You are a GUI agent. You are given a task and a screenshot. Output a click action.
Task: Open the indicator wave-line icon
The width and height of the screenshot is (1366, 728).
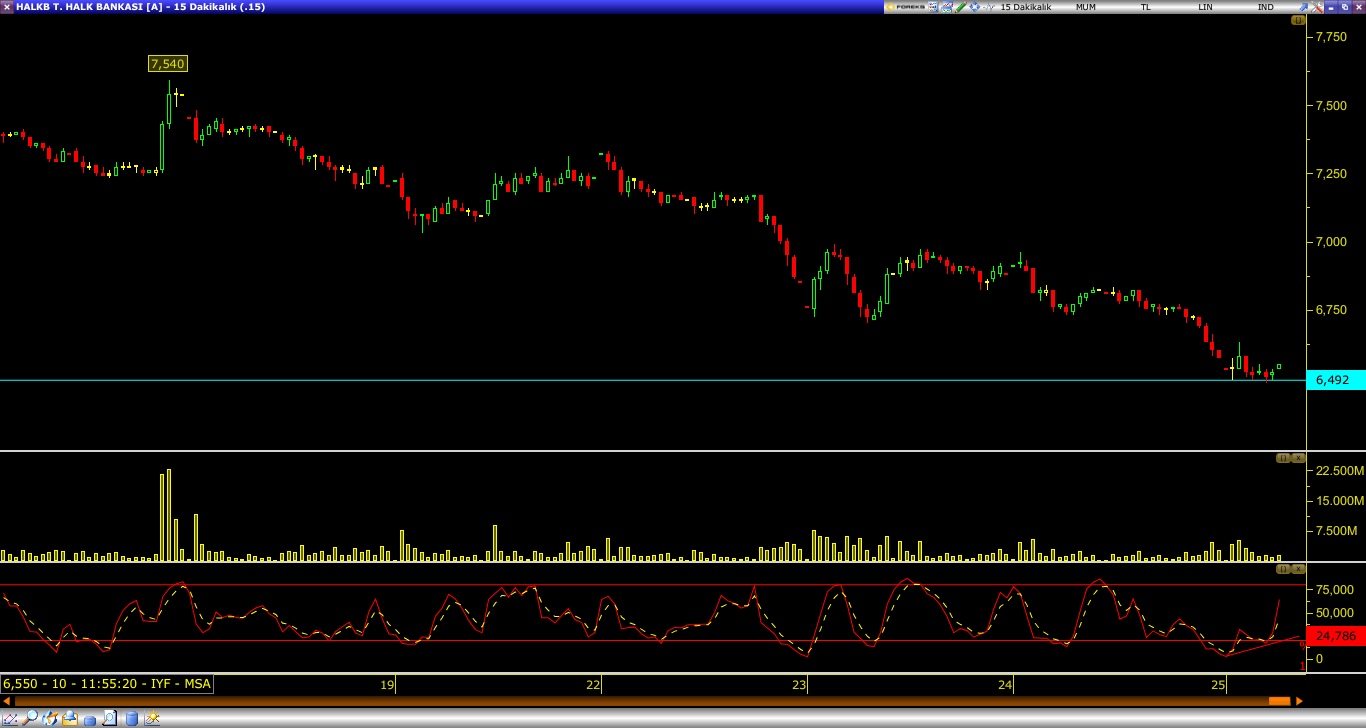click(x=989, y=7)
